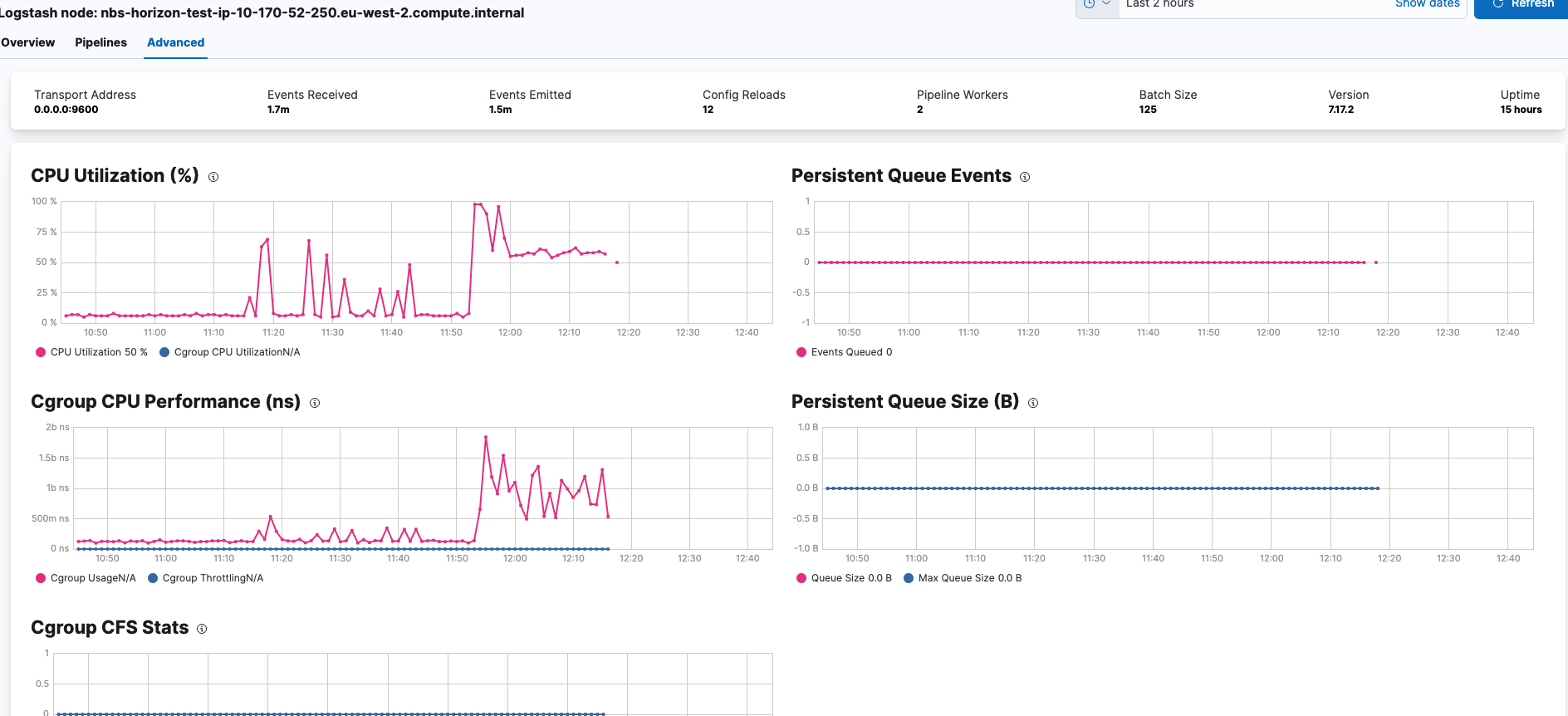Click the pink Queue Size legend dot
This screenshot has width=1568, height=716.
801,578
